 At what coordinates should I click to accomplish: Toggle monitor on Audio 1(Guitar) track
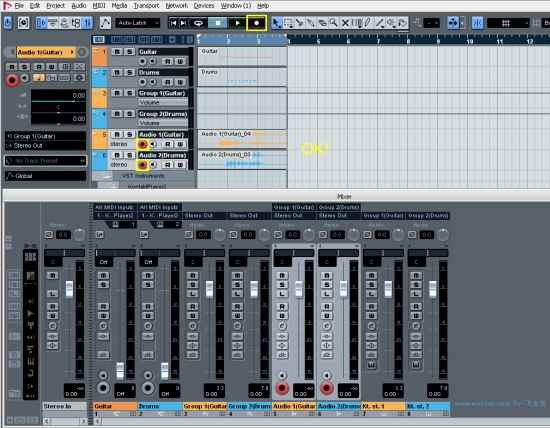click(x=153, y=144)
